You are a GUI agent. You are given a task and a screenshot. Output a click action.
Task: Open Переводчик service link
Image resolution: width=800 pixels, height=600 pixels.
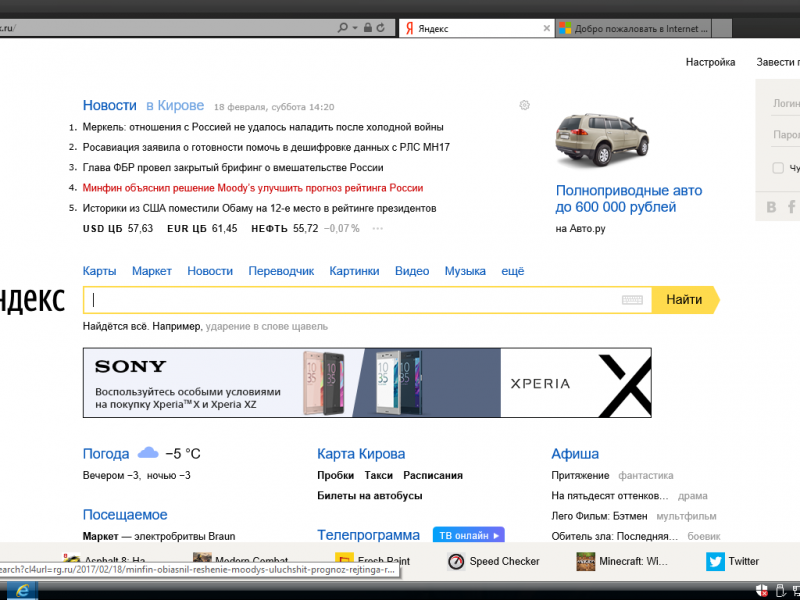(281, 271)
